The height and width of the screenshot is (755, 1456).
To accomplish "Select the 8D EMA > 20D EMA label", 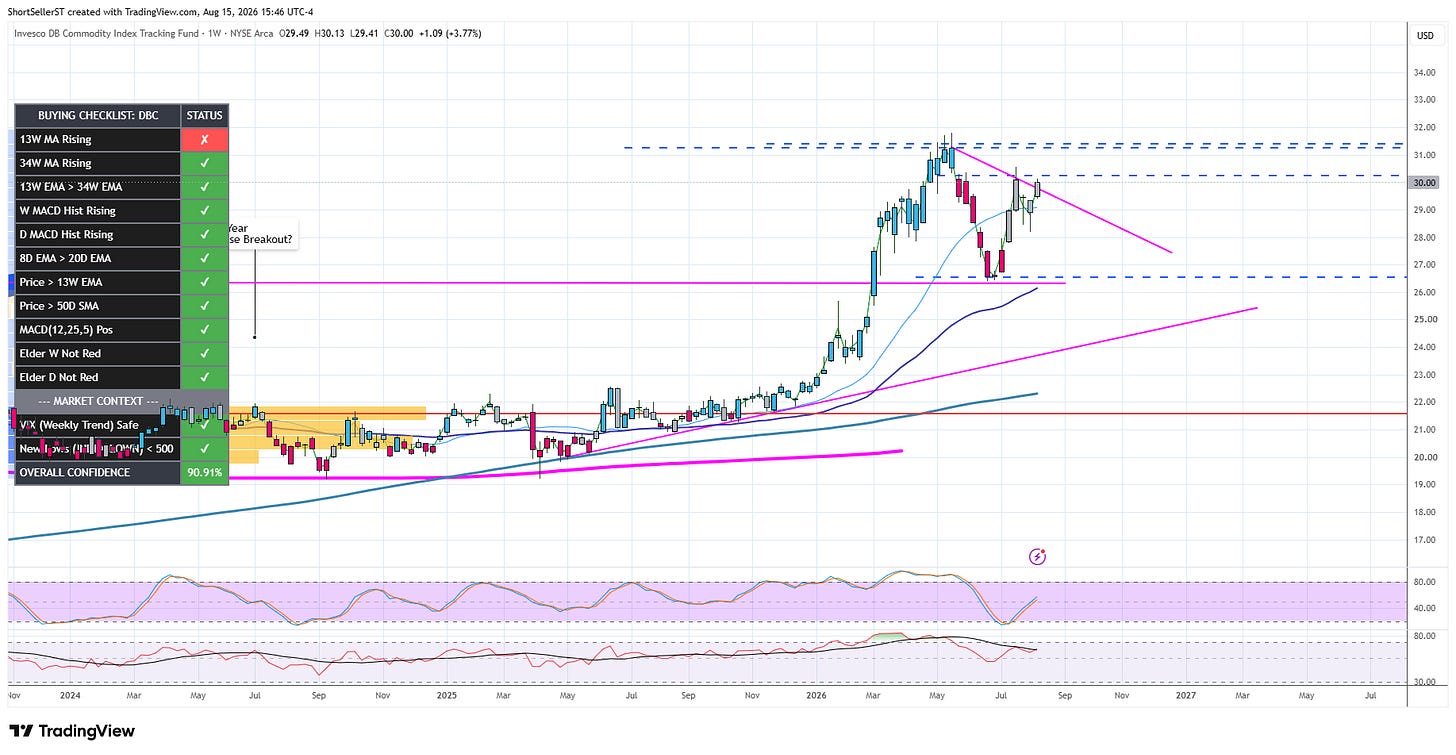I will (x=66, y=258).
